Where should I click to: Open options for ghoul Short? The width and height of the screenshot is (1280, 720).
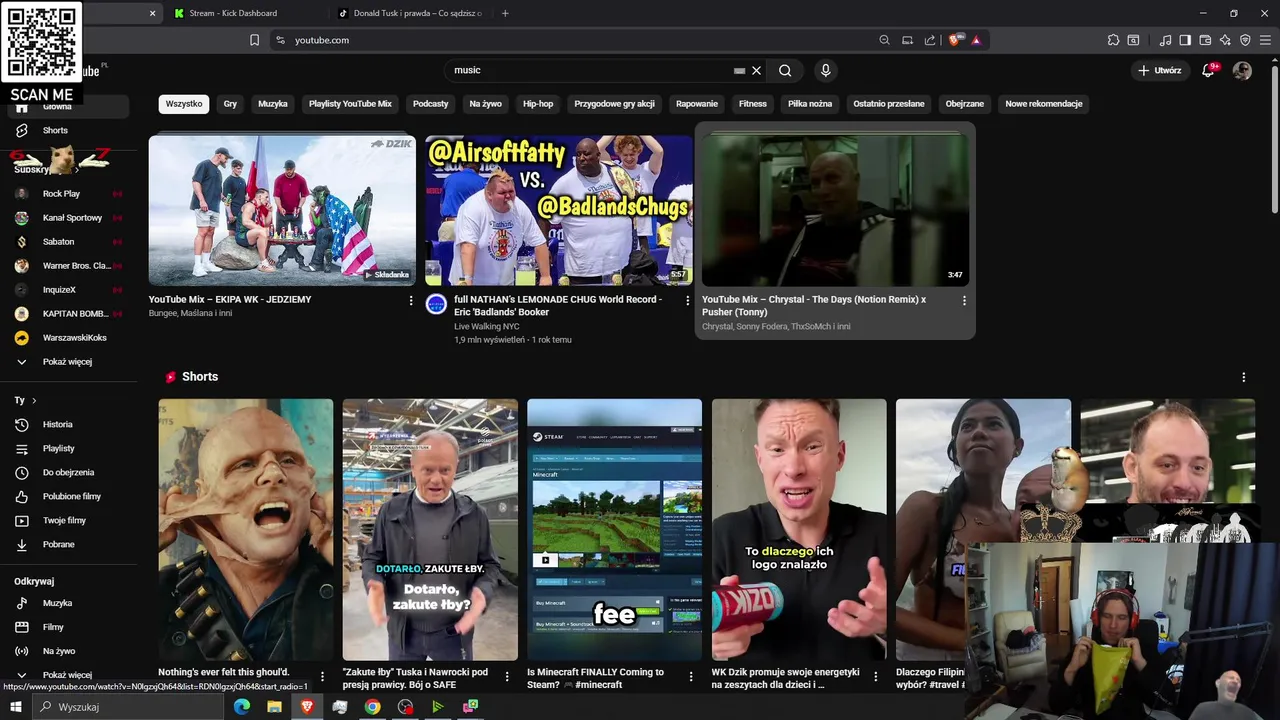(322, 677)
